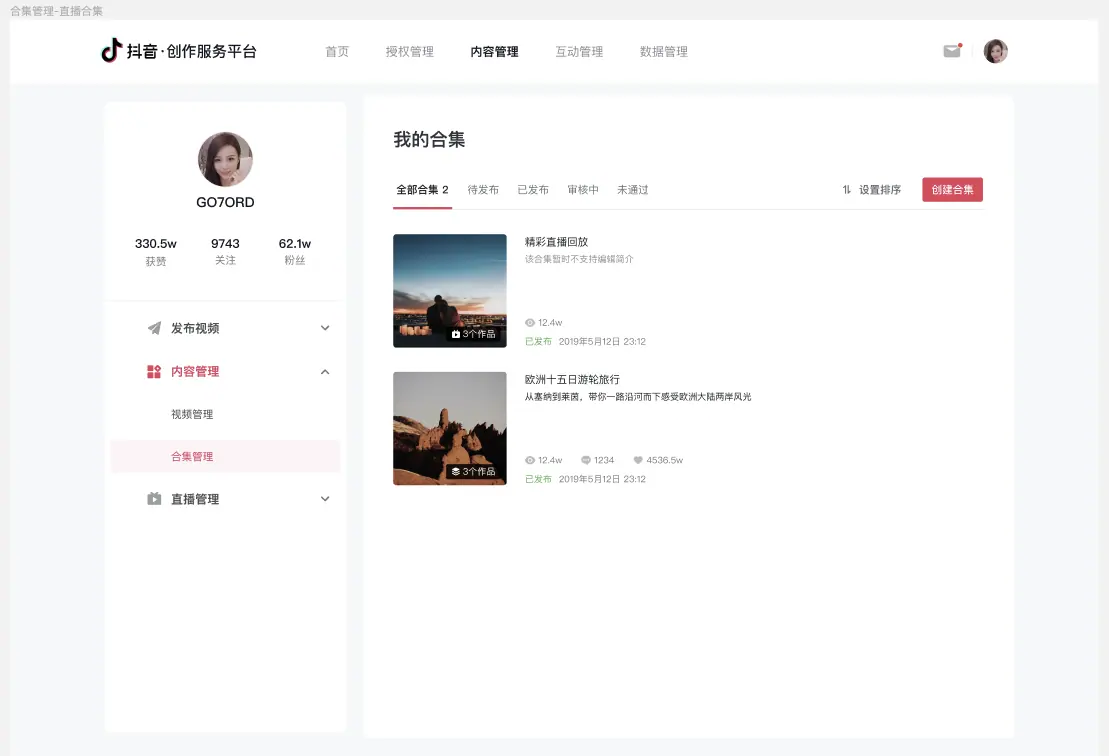Open the user avatar in top bar
1109x756 pixels.
tap(995, 51)
